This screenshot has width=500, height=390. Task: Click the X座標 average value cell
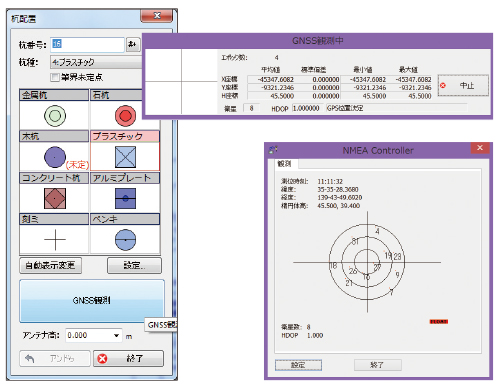pyautogui.click(x=271, y=79)
